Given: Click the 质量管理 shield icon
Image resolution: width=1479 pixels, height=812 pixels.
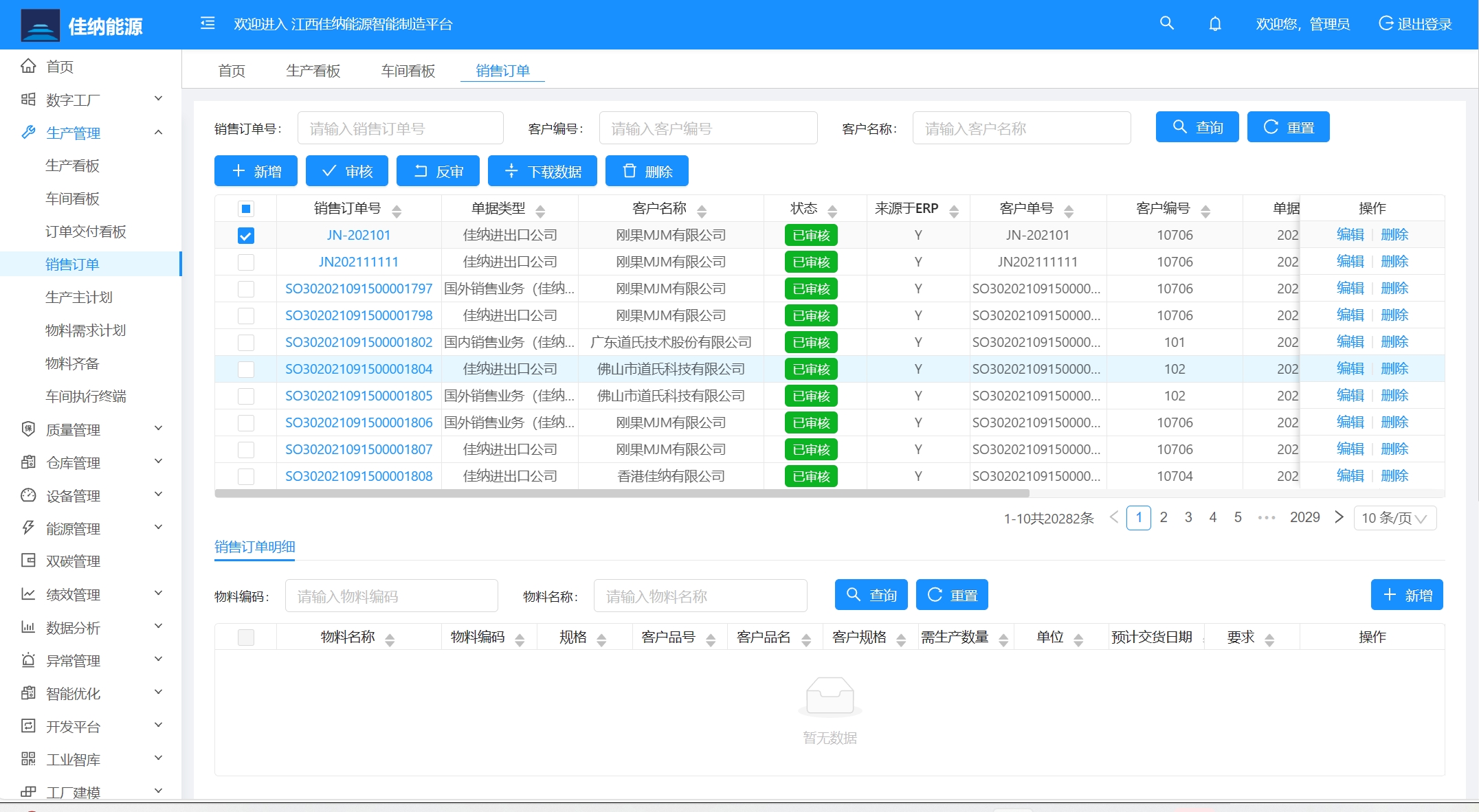Looking at the screenshot, I should [28, 429].
